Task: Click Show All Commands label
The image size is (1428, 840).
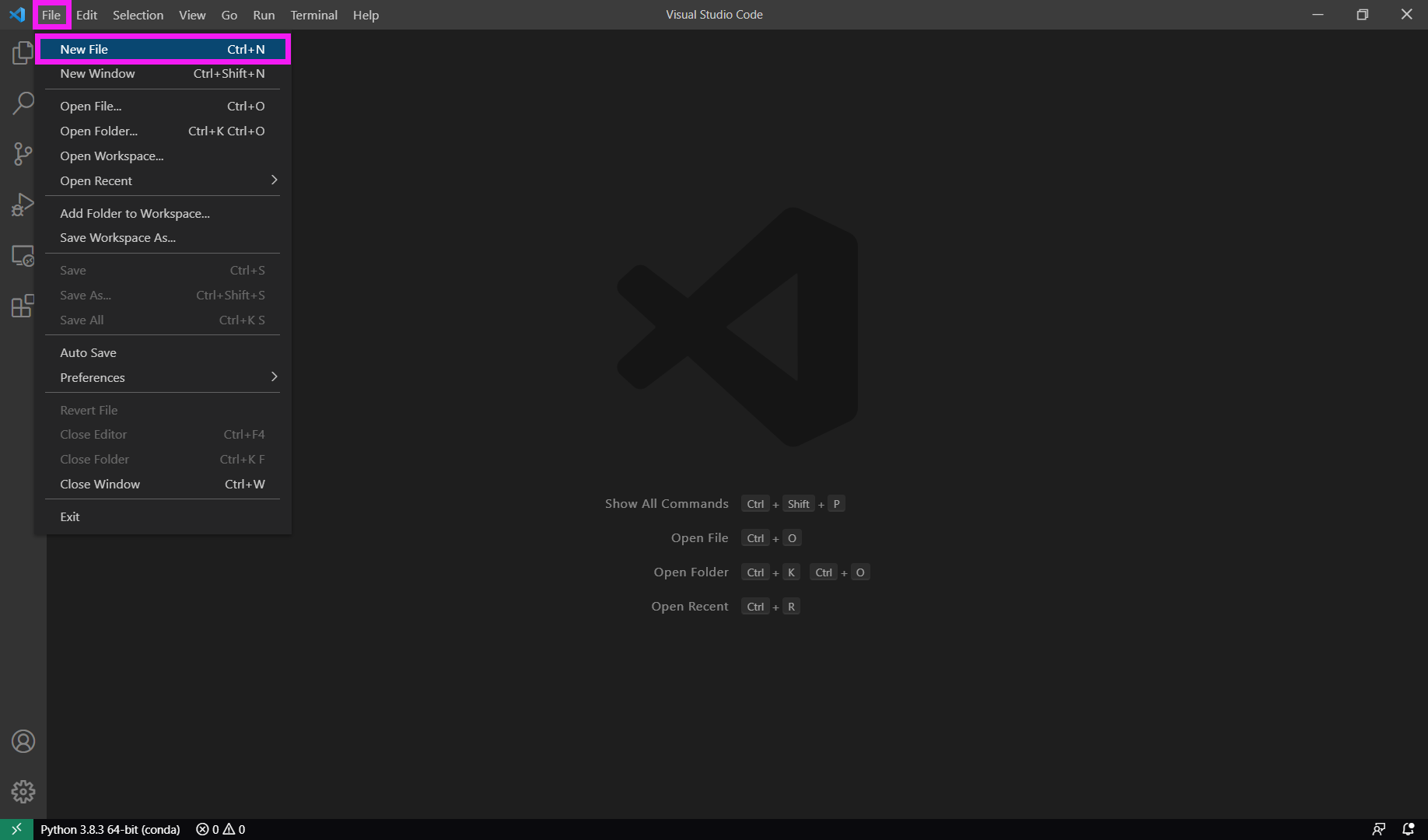Action: click(x=667, y=503)
